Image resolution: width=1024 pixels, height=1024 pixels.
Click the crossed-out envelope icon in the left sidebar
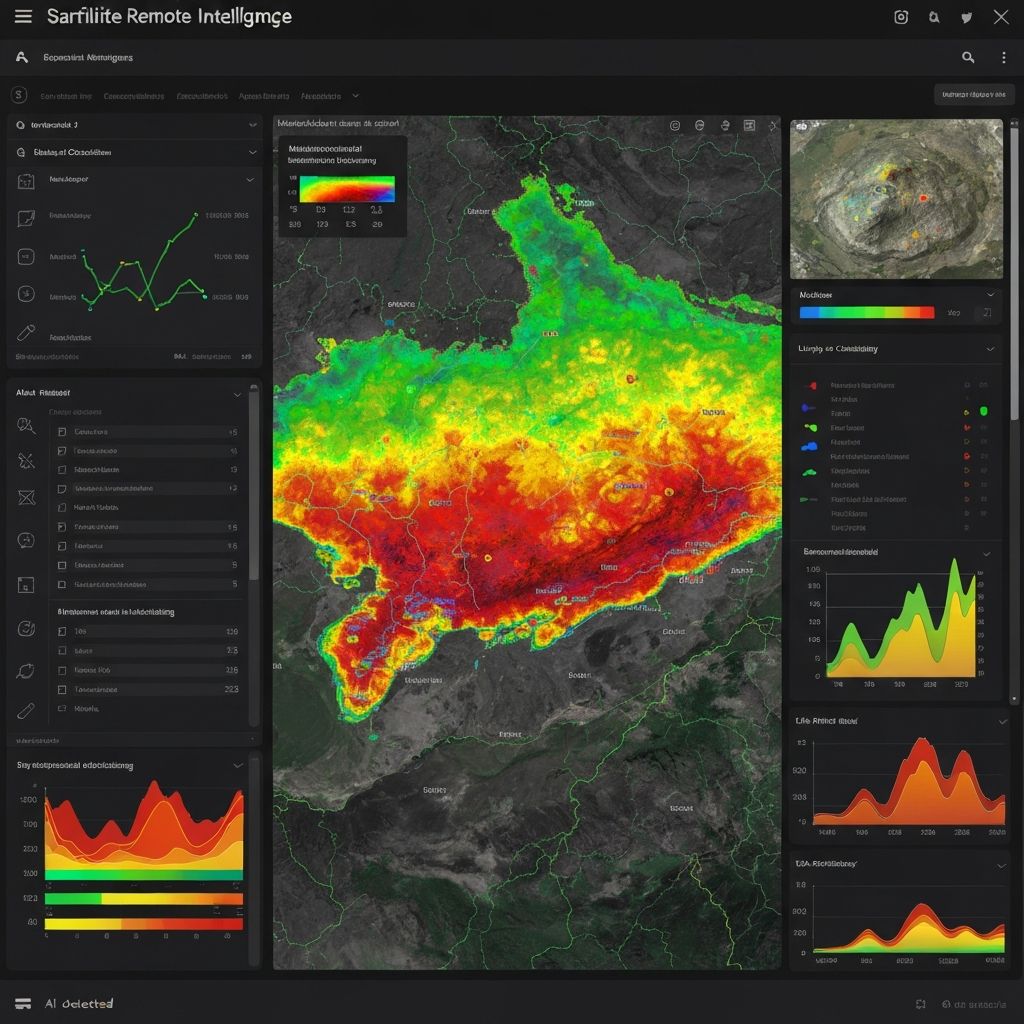(x=26, y=497)
